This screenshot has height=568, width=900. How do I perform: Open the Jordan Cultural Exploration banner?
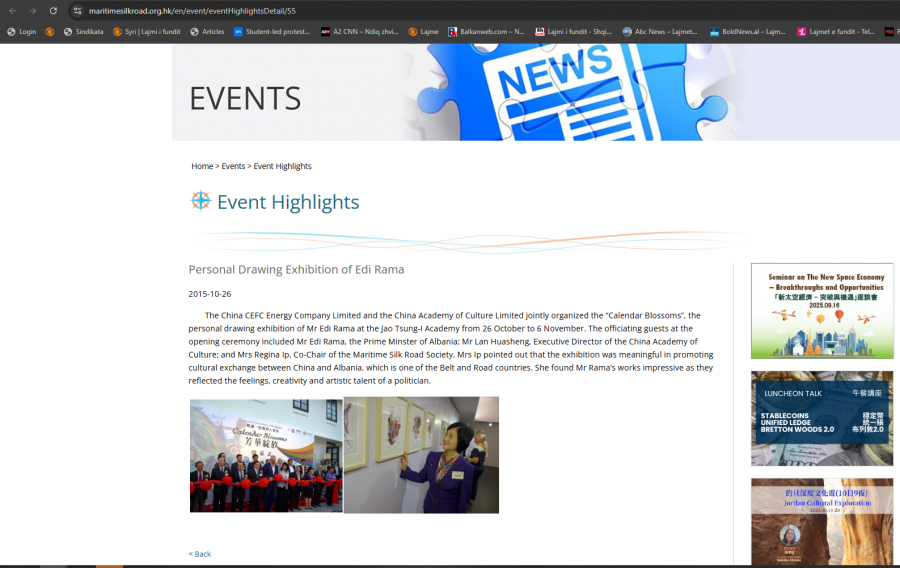(x=822, y=521)
